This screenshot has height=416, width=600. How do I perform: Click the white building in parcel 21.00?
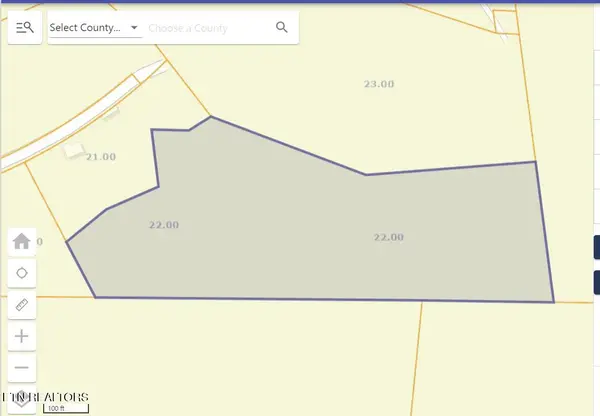(x=74, y=151)
